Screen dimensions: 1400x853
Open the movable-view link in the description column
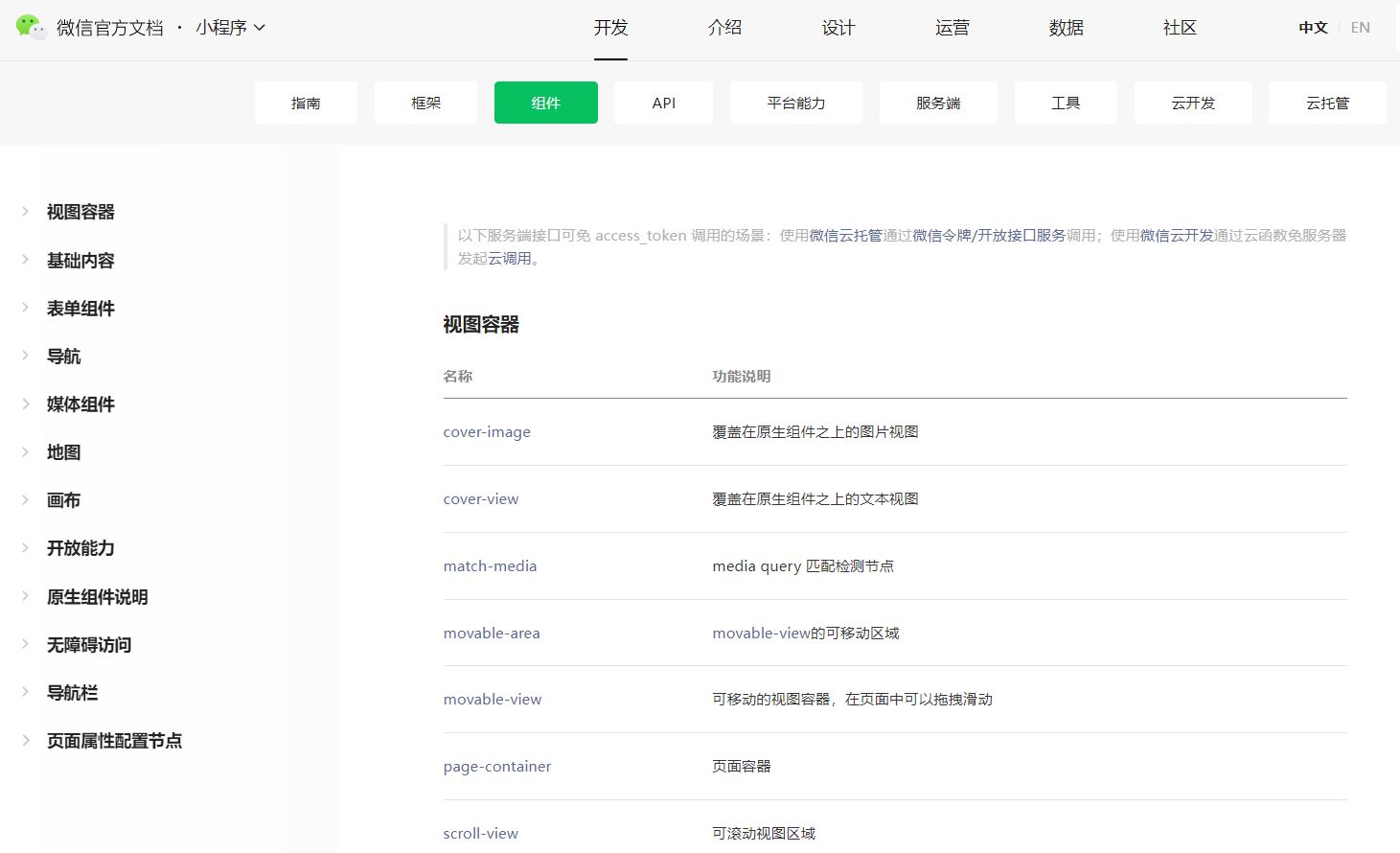coord(762,633)
